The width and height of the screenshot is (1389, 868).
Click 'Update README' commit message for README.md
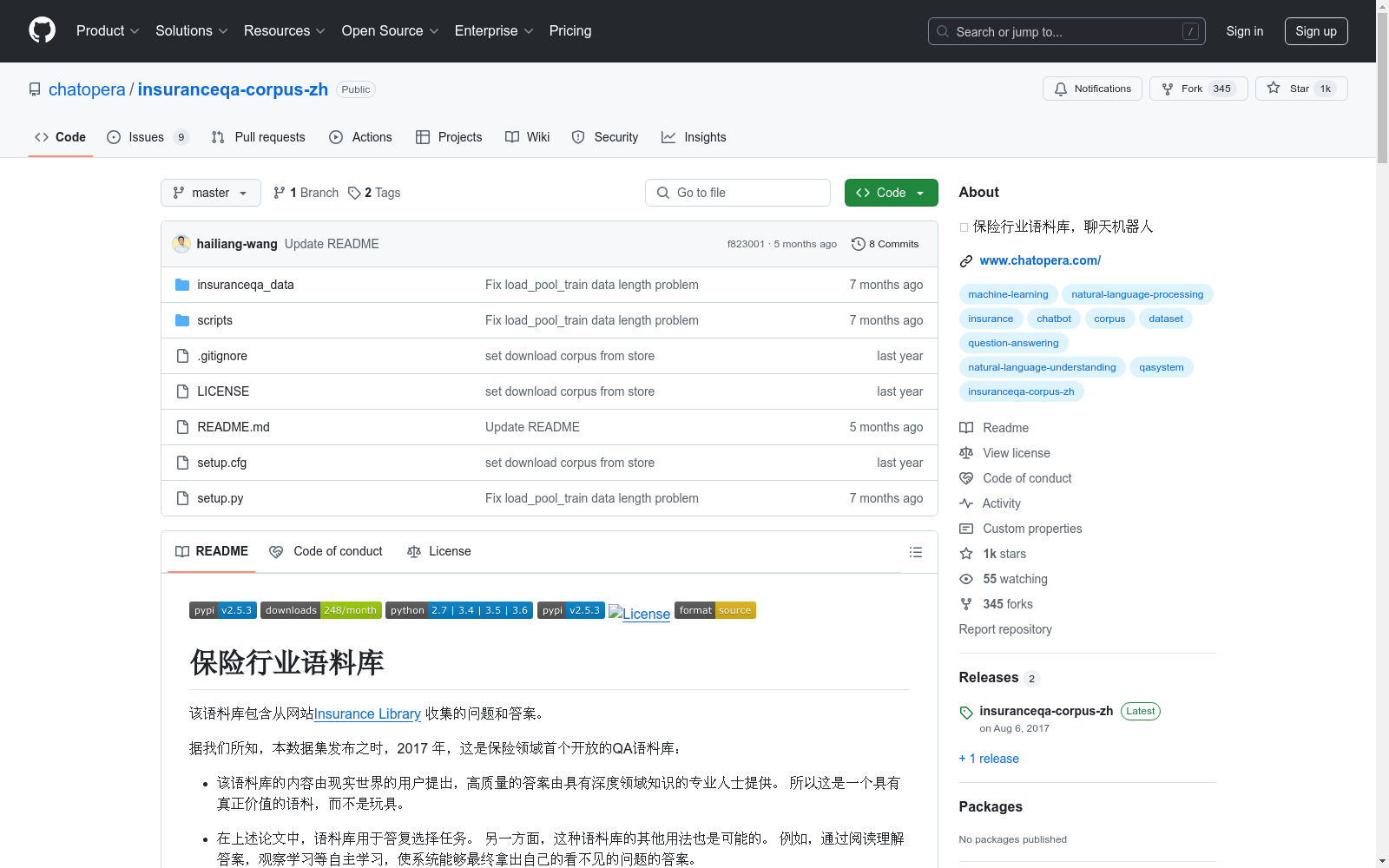point(532,427)
